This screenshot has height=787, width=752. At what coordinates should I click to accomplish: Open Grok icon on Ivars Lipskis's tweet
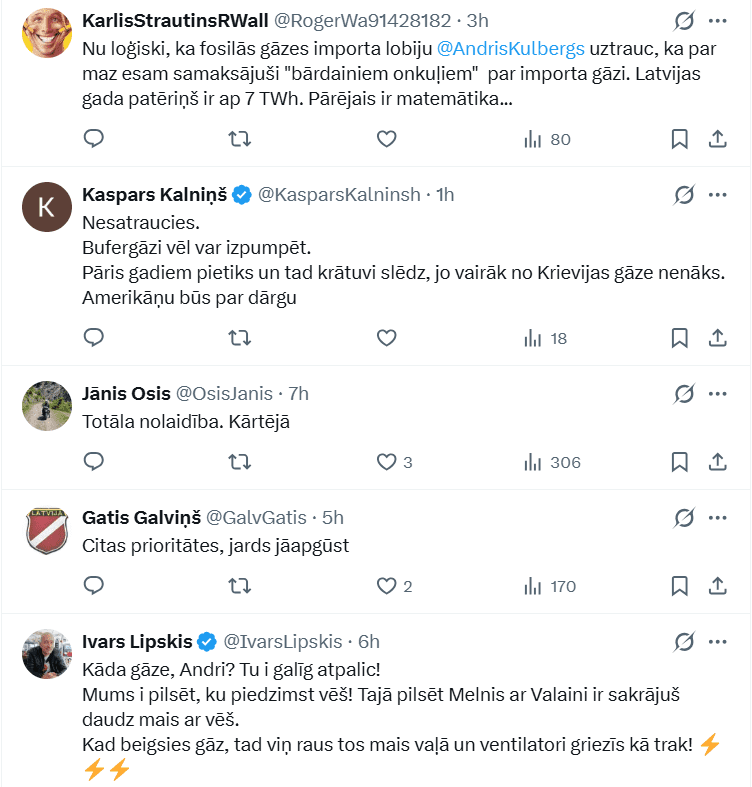tap(685, 641)
